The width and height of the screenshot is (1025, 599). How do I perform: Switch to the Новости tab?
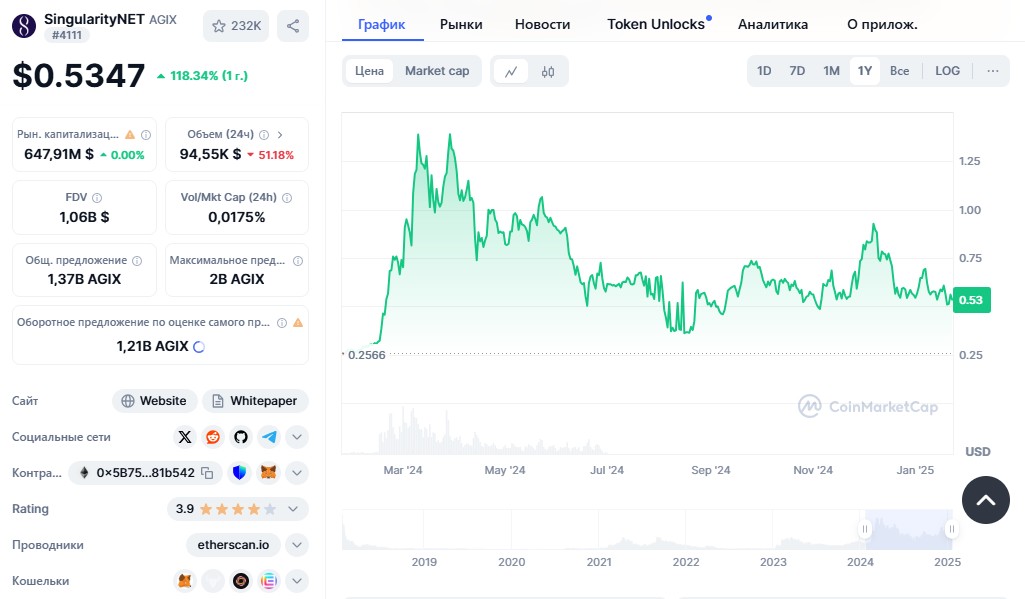[x=542, y=24]
